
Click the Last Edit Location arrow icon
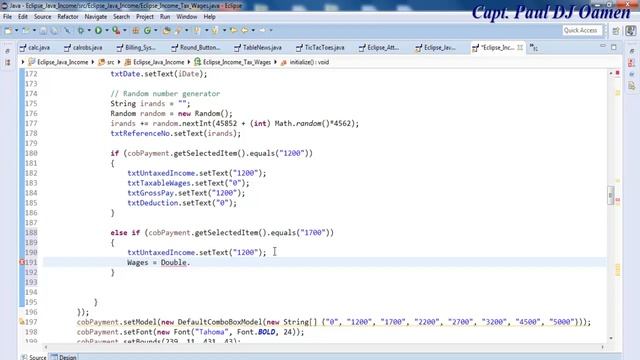click(234, 30)
